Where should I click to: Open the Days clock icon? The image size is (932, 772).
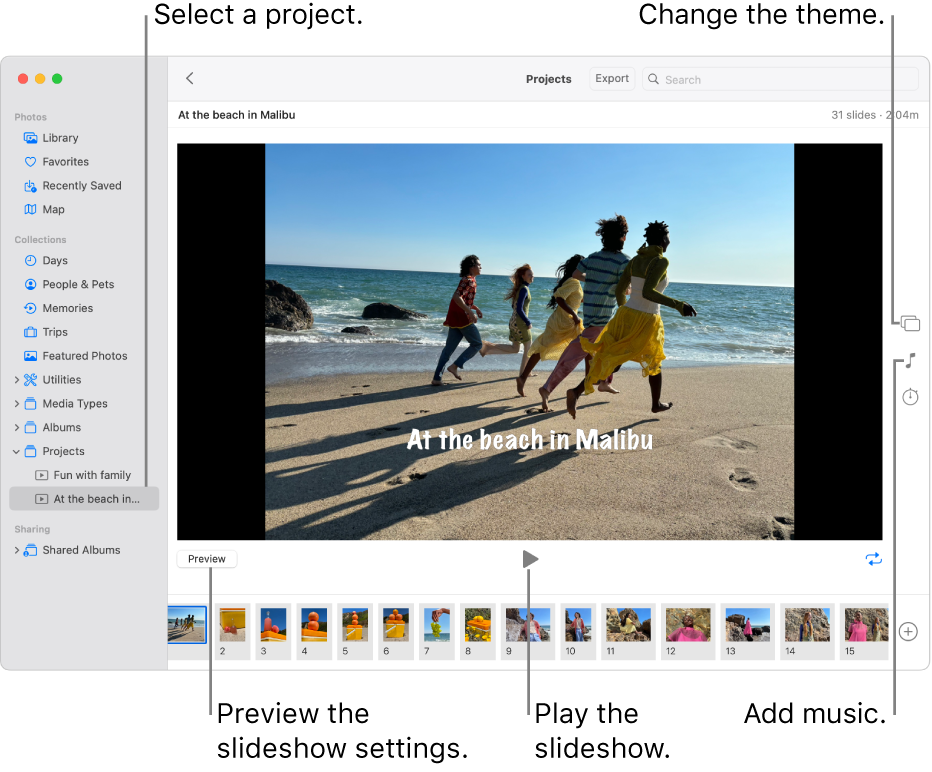pos(30,260)
